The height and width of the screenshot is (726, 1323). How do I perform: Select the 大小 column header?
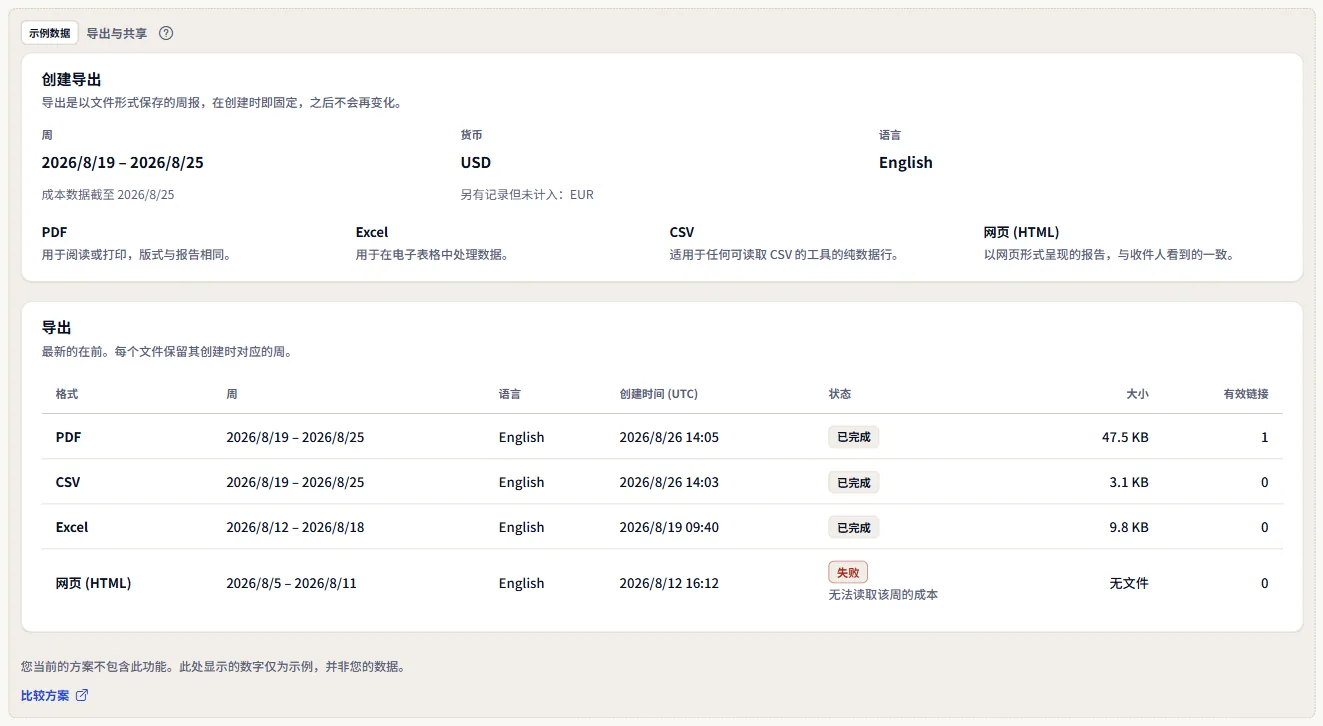click(1137, 394)
